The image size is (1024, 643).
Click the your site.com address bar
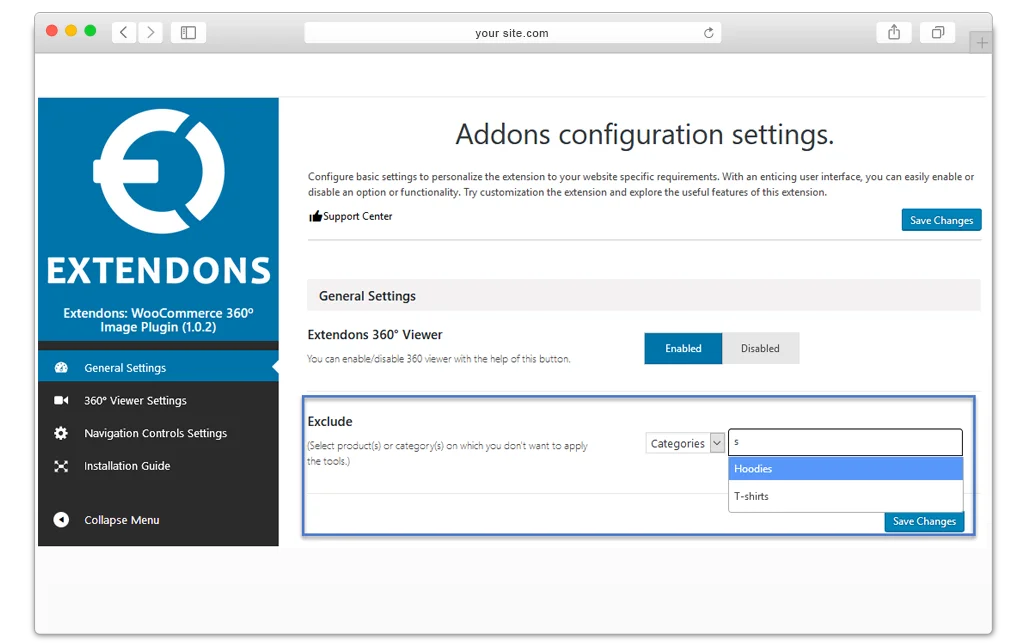tap(512, 33)
